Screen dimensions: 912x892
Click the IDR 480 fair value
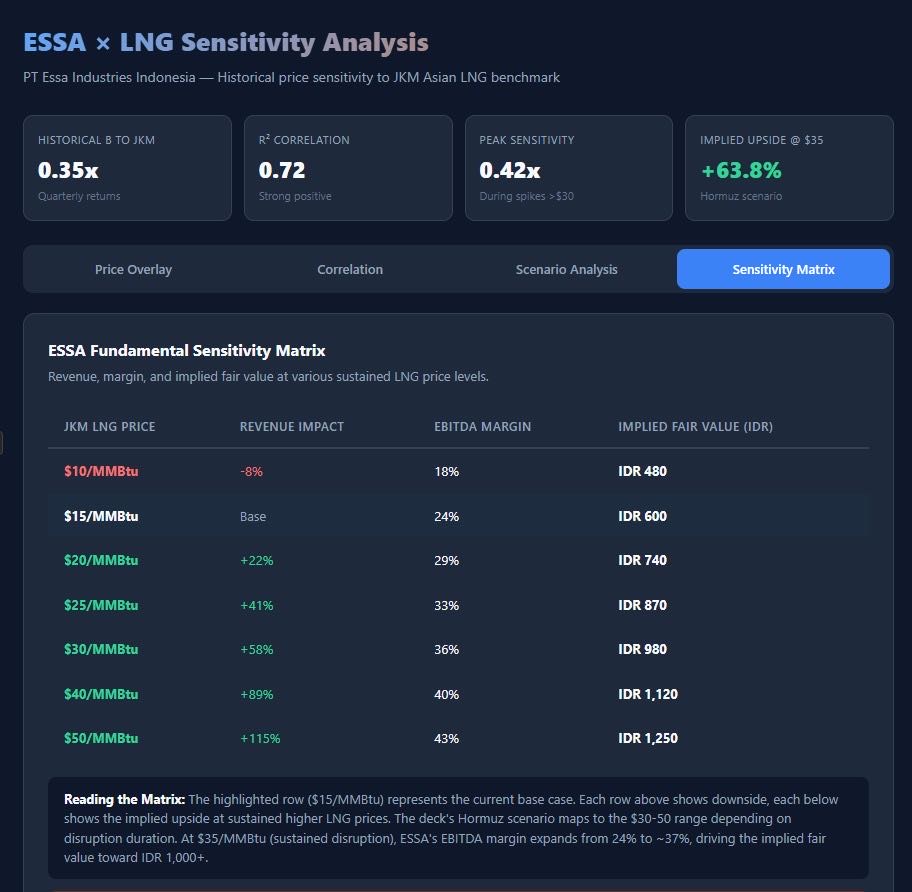click(x=643, y=471)
